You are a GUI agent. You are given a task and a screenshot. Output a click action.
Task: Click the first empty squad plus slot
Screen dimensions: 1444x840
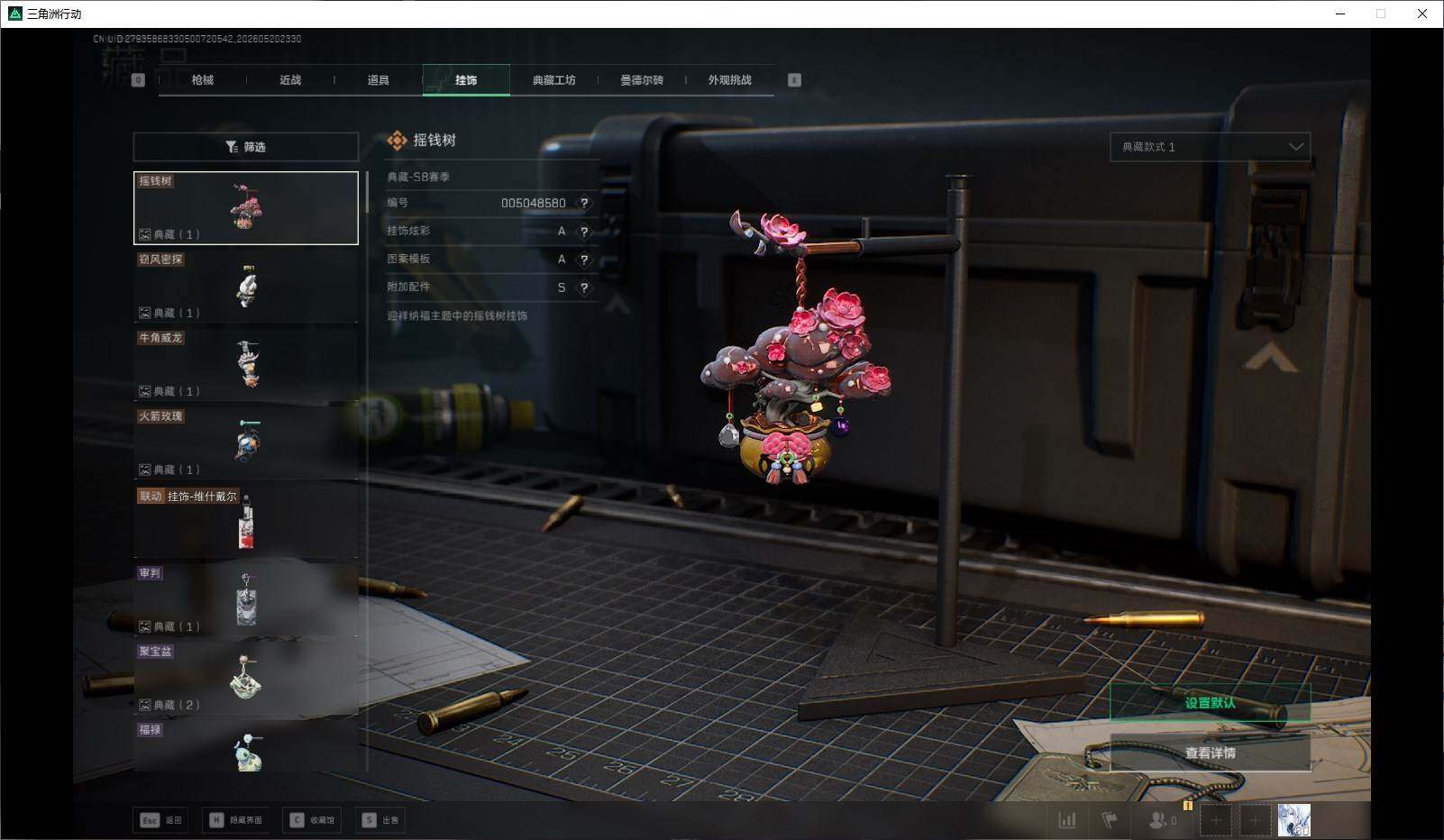tap(1216, 820)
